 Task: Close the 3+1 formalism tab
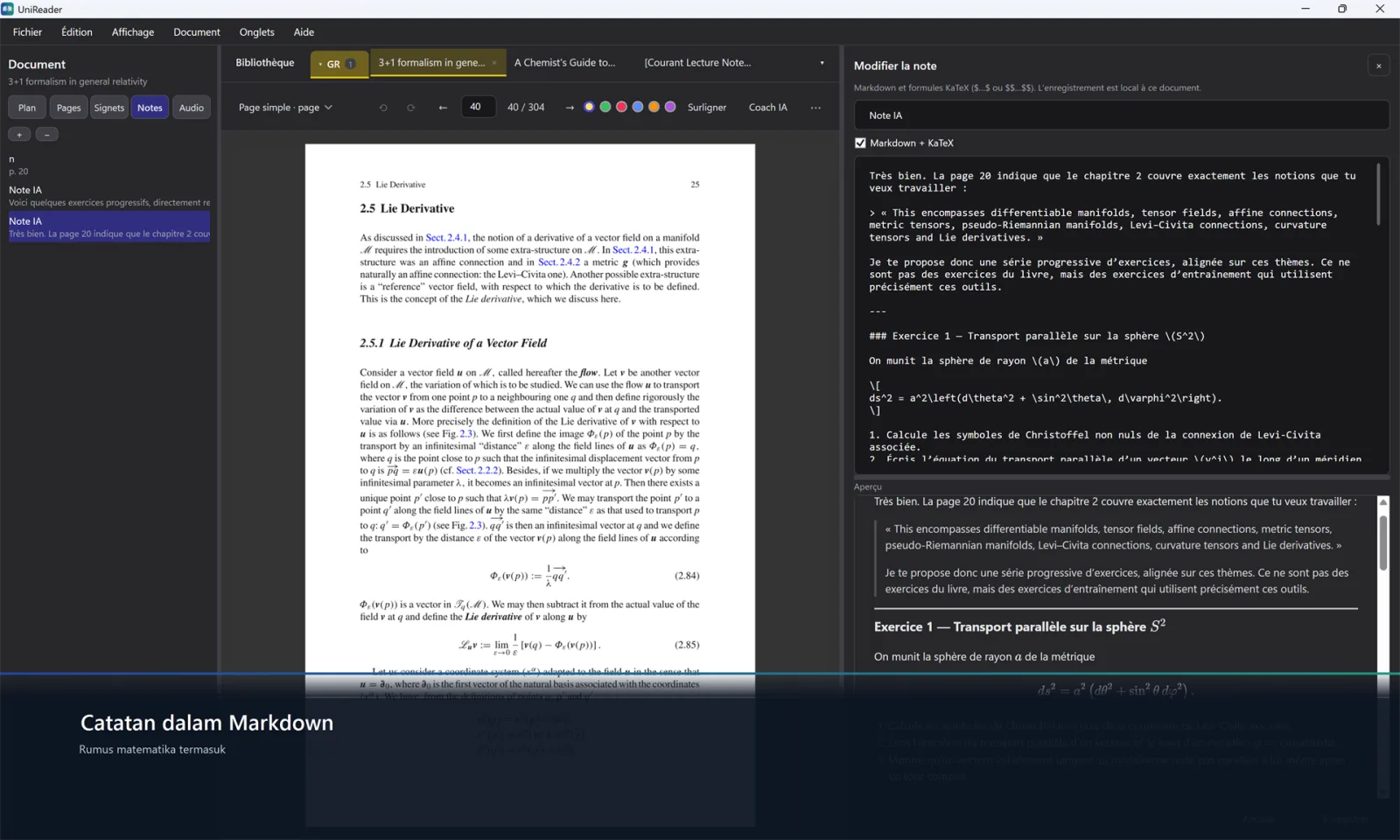pos(494,63)
